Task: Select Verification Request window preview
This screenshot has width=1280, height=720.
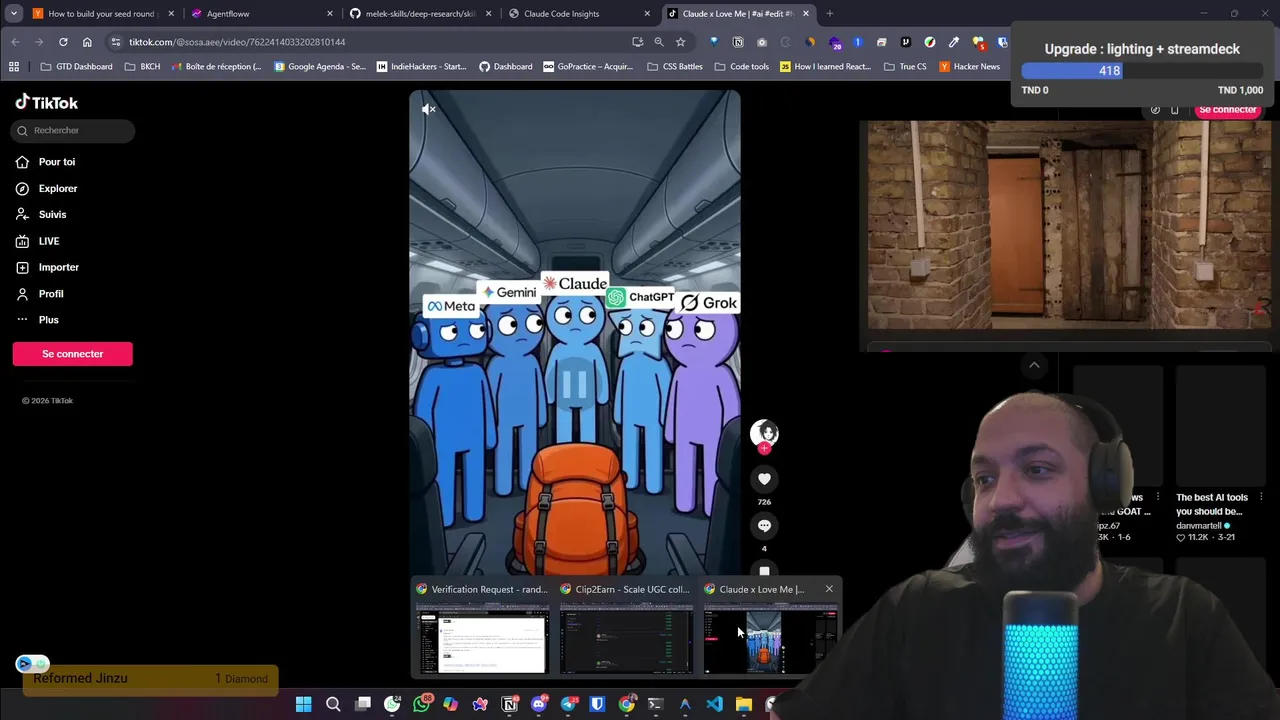Action: 482,627
